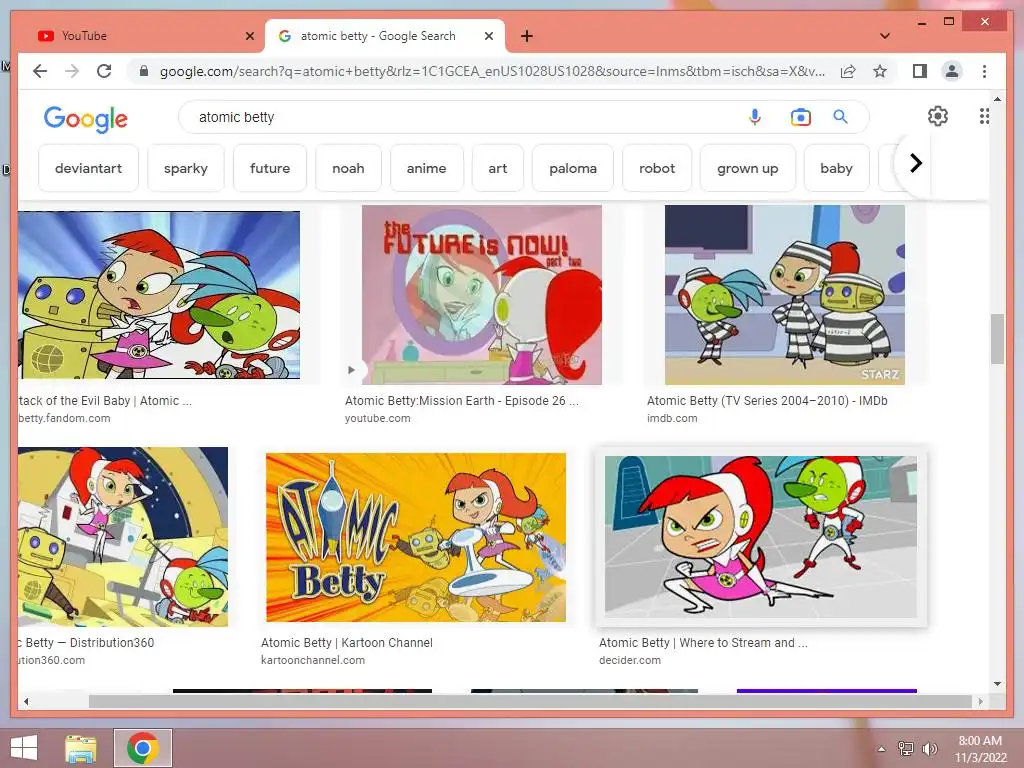Open File Explorer from the taskbar
Viewport: 1024px width, 768px height.
tap(81, 748)
